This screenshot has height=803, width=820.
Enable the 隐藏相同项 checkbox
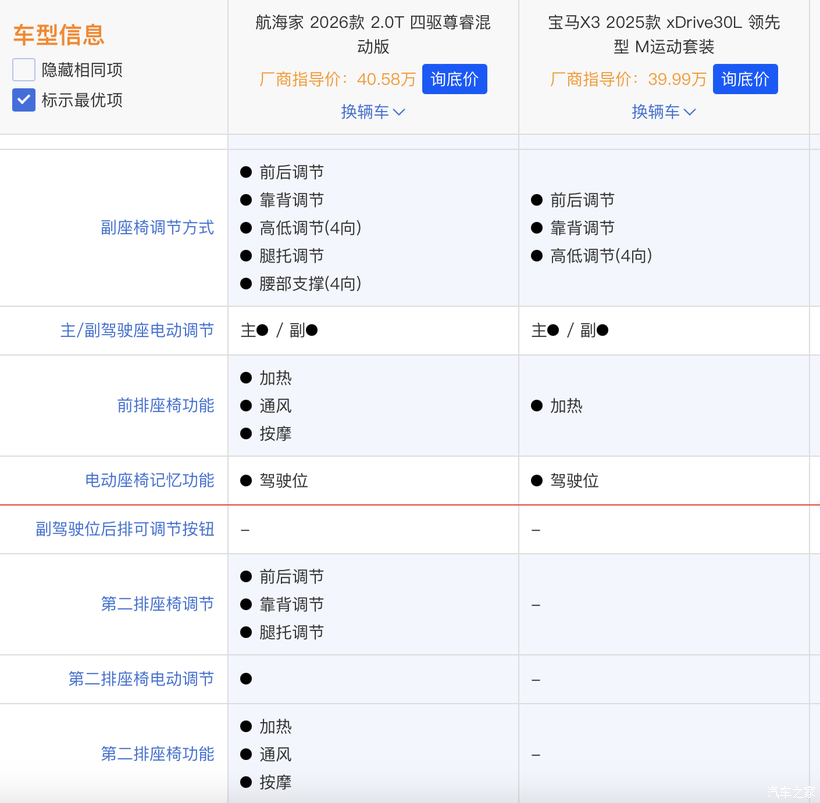tap(24, 70)
